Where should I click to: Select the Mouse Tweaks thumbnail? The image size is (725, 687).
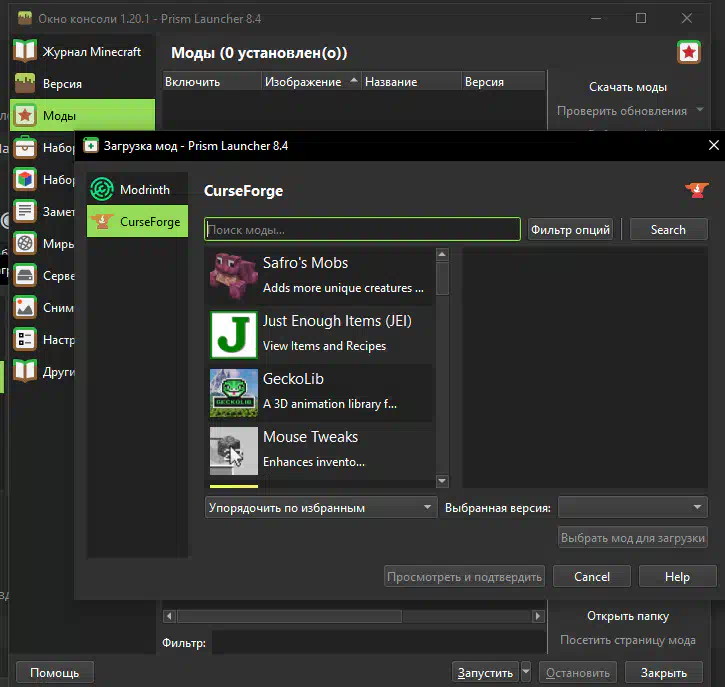coord(233,451)
